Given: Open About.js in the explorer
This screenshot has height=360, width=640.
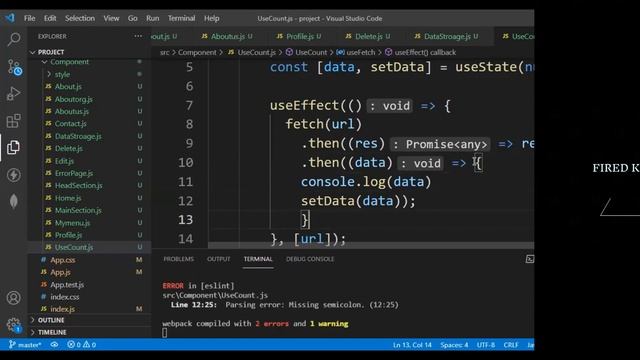Looking at the screenshot, I should [x=68, y=87].
